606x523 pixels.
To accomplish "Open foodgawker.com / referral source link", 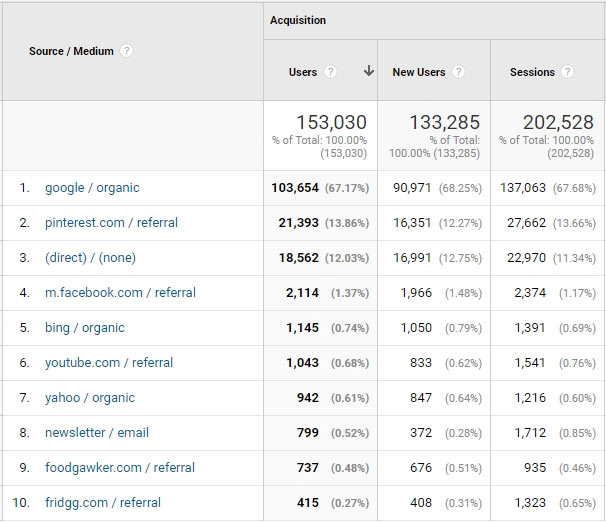I will [x=120, y=468].
